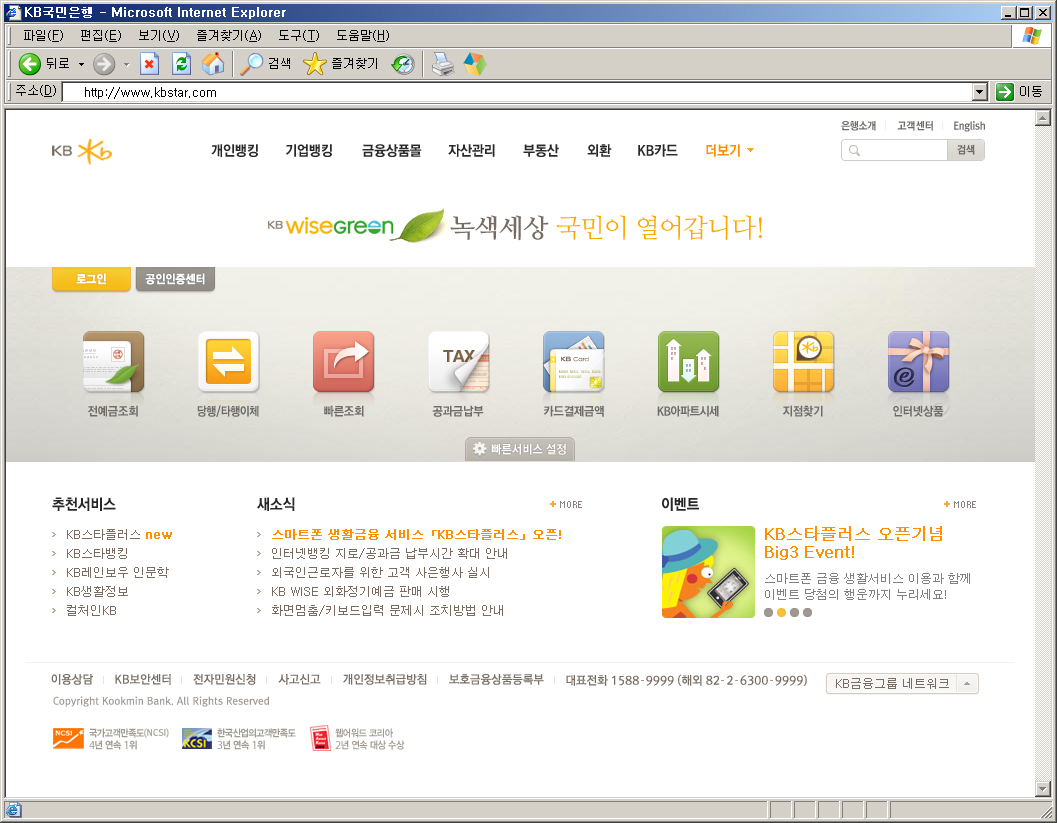Screen dimensions: 1057x823
Task: Click the site 검색 button
Action: pyautogui.click(x=966, y=150)
